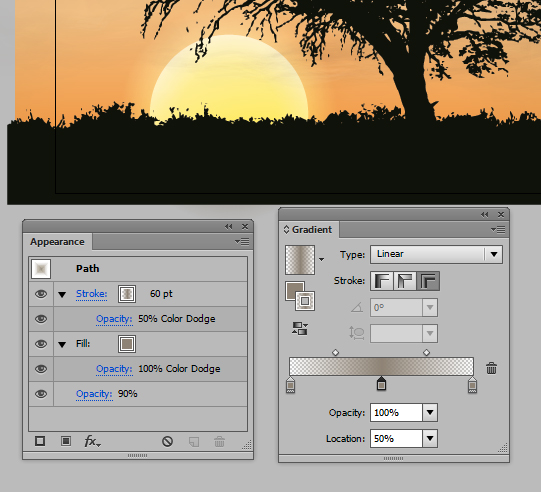Select the 'stroke along' gradient stroke option
541x492 pixels.
point(405,281)
